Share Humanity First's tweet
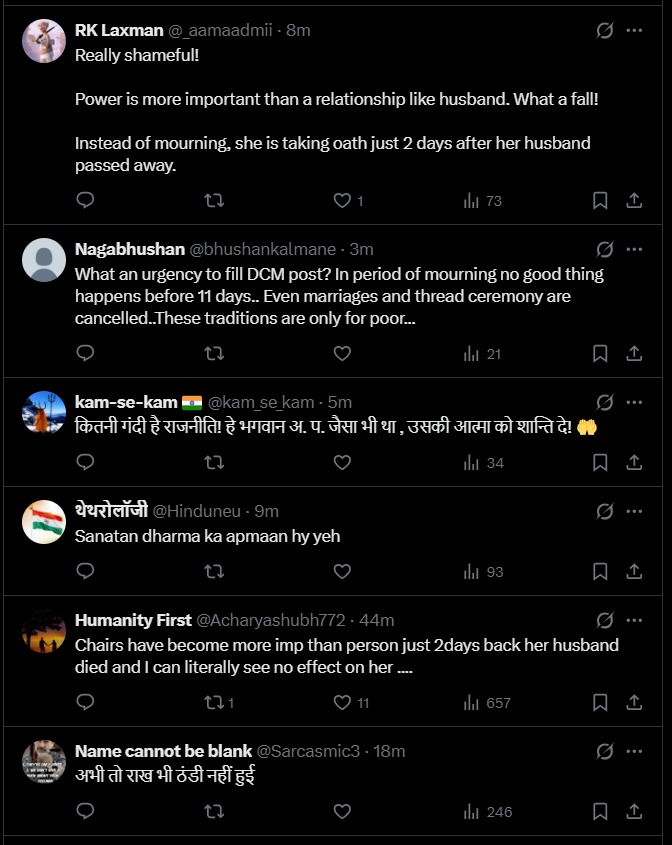Image resolution: width=672 pixels, height=845 pixels. pyautogui.click(x=634, y=703)
